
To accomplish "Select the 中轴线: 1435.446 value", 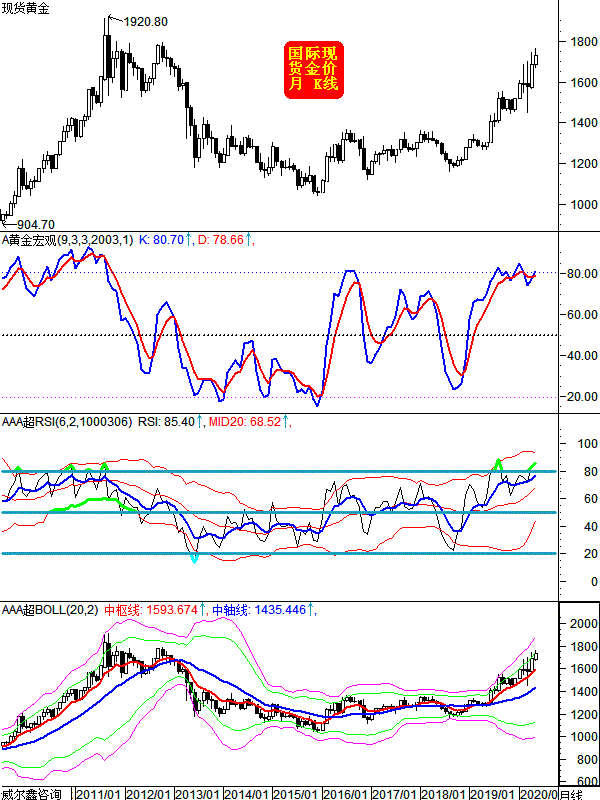I will 259,610.
